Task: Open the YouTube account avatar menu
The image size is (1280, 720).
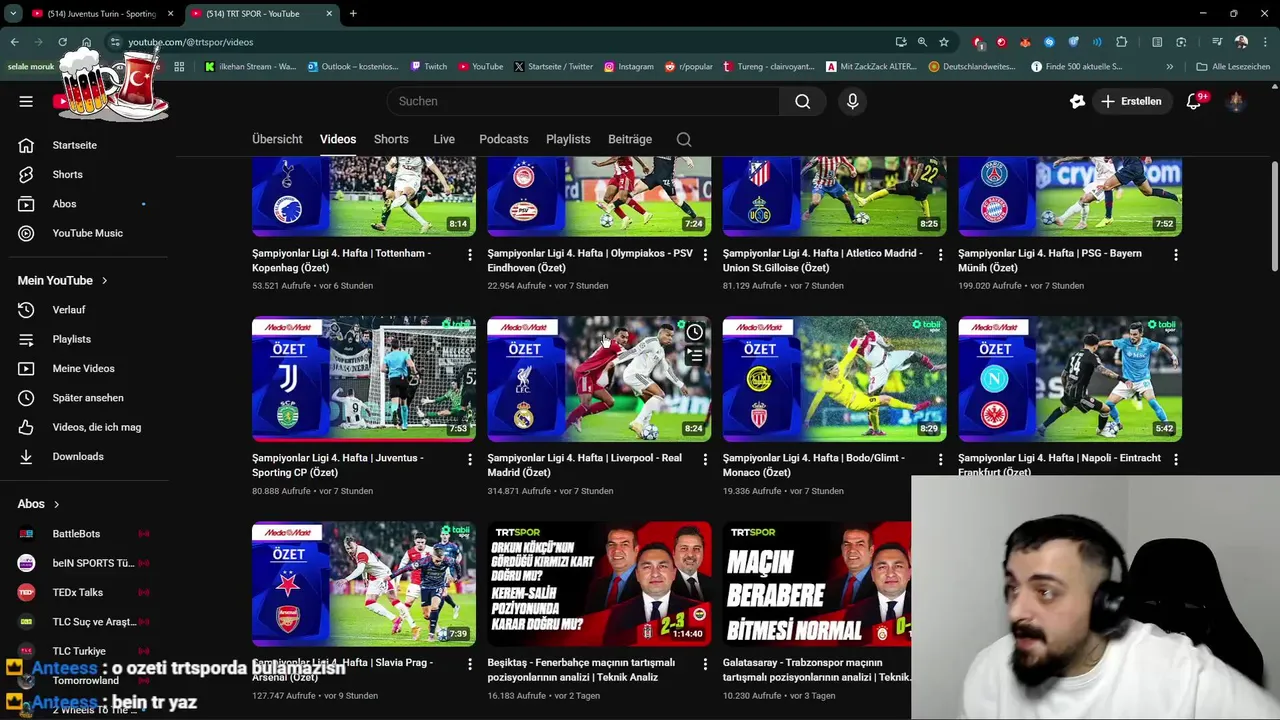Action: pyautogui.click(x=1236, y=101)
